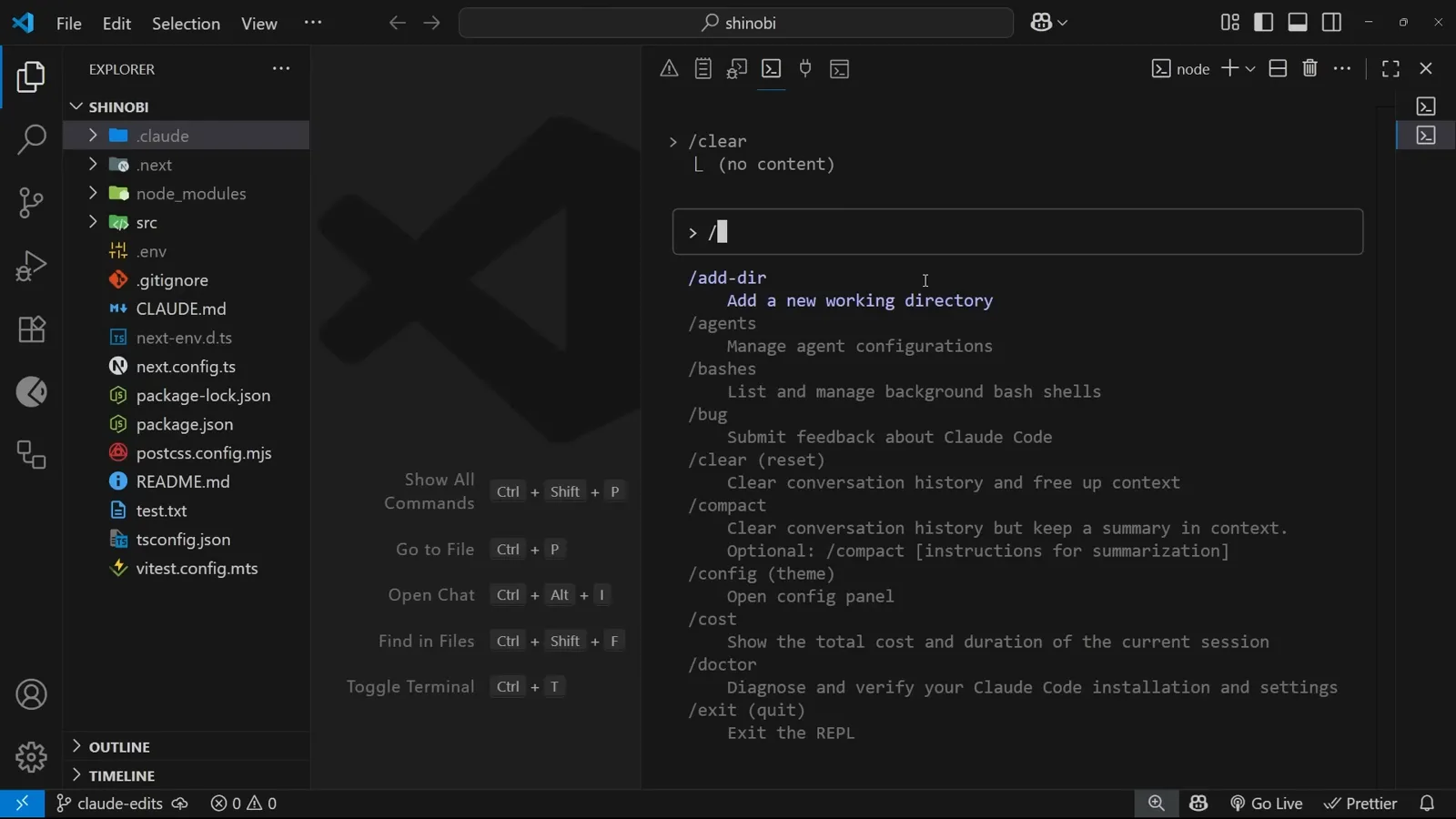The image size is (1456, 819).
Task: Open the Extensions view
Action: click(31, 329)
